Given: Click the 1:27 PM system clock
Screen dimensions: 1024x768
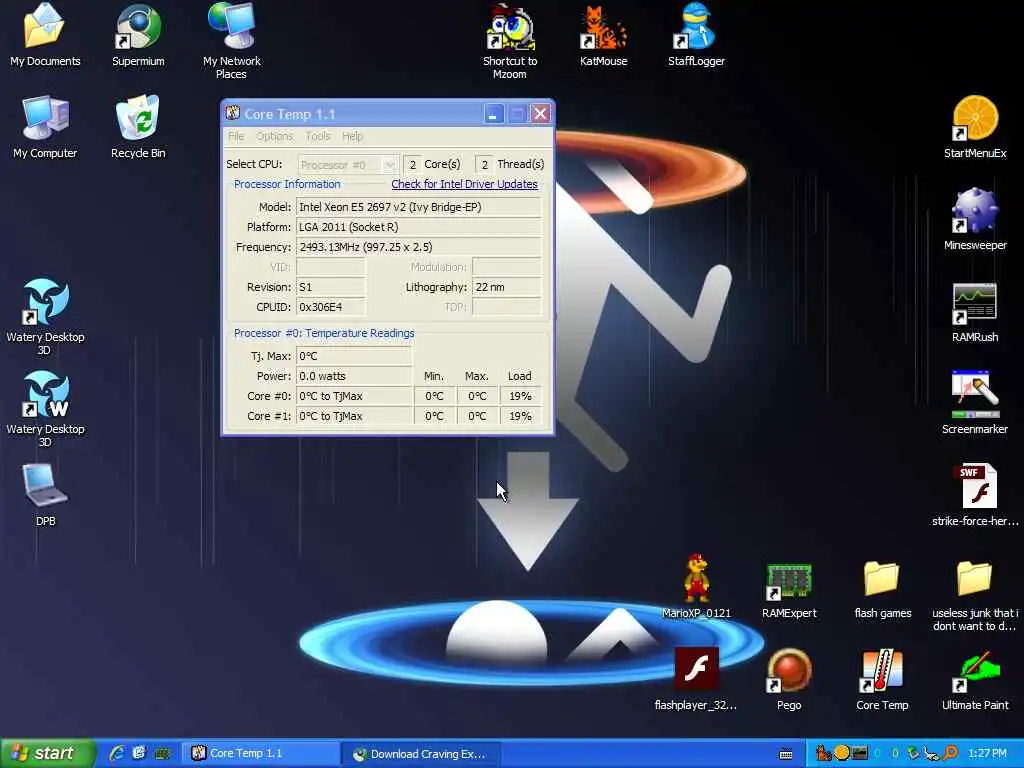Looking at the screenshot, I should coord(987,754).
